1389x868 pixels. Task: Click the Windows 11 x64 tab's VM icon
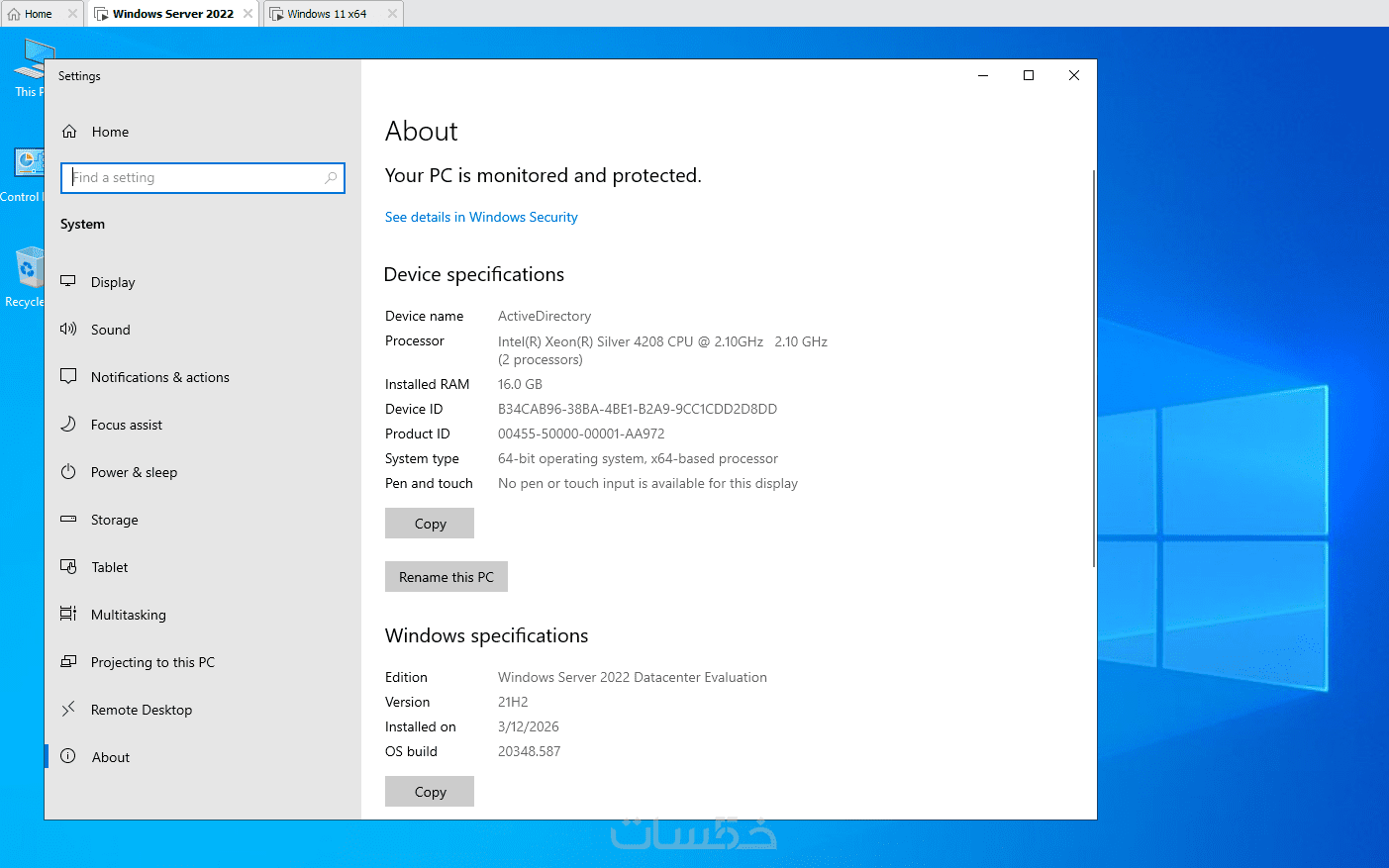276,14
